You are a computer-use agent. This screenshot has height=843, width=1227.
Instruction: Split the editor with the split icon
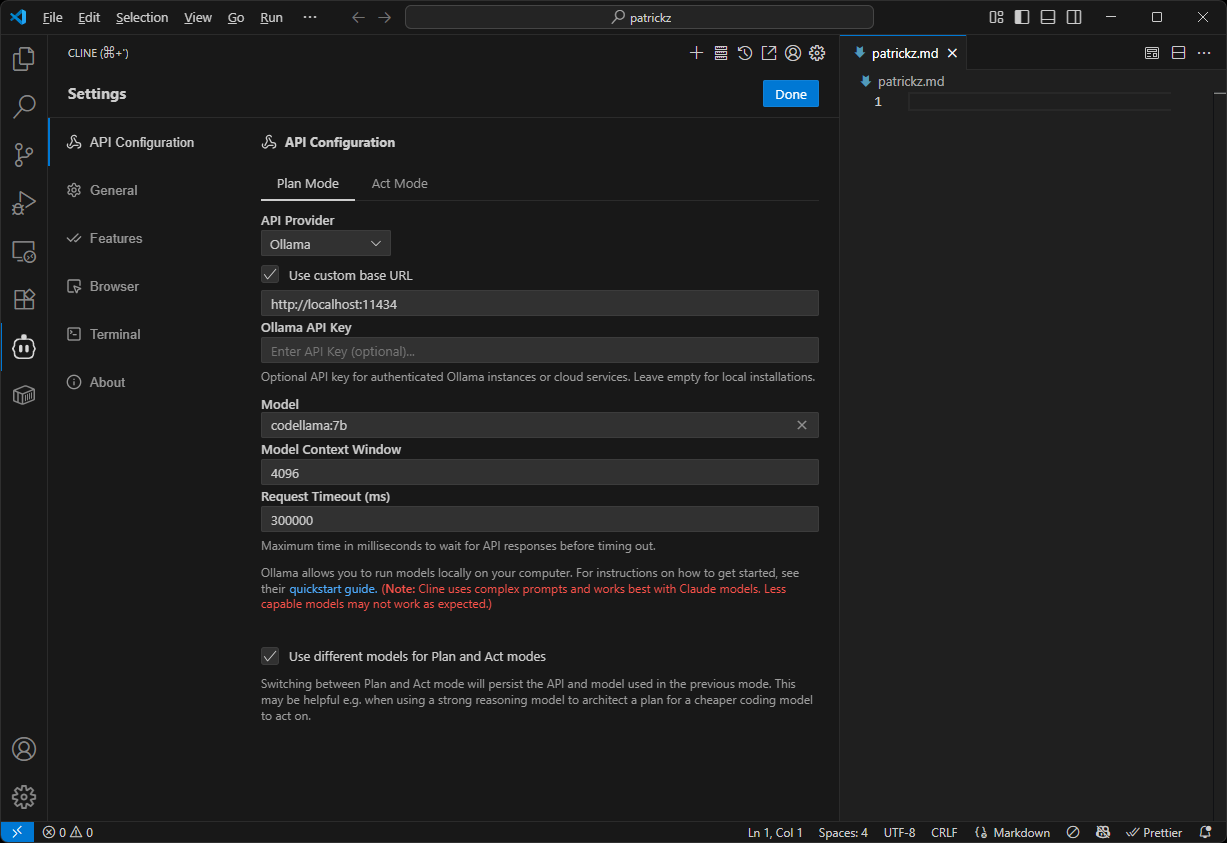click(1178, 53)
